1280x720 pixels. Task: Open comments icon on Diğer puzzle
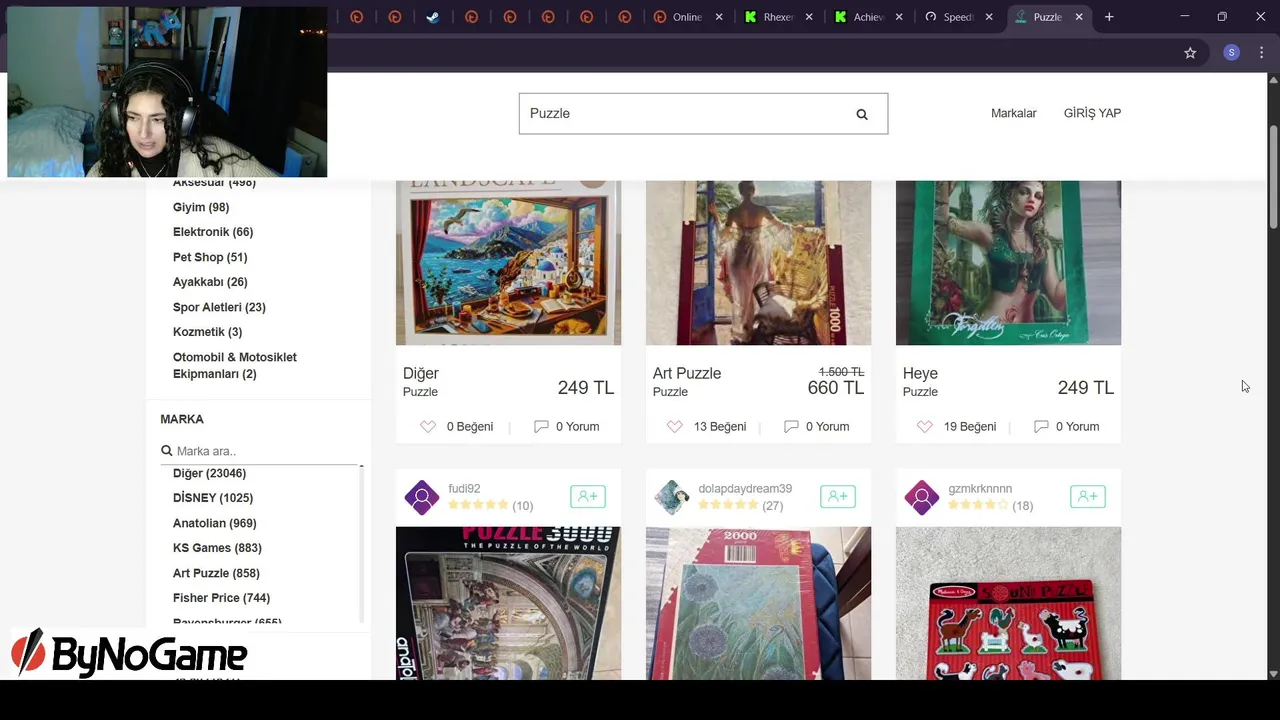tap(541, 427)
